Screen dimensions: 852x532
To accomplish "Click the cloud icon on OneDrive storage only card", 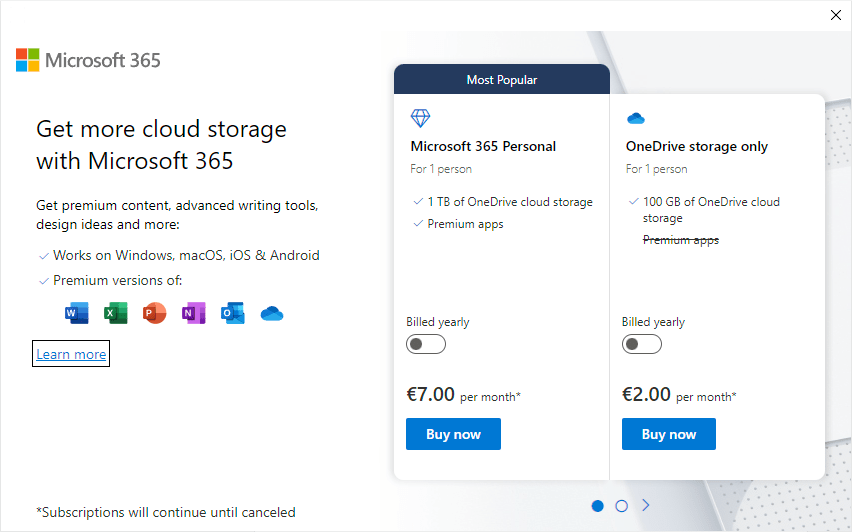I will 635,118.
